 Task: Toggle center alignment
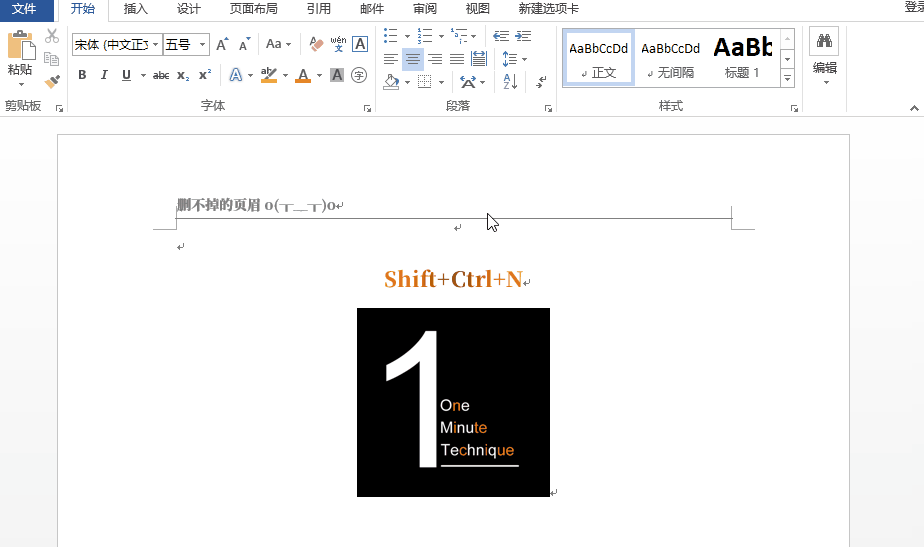[412, 59]
